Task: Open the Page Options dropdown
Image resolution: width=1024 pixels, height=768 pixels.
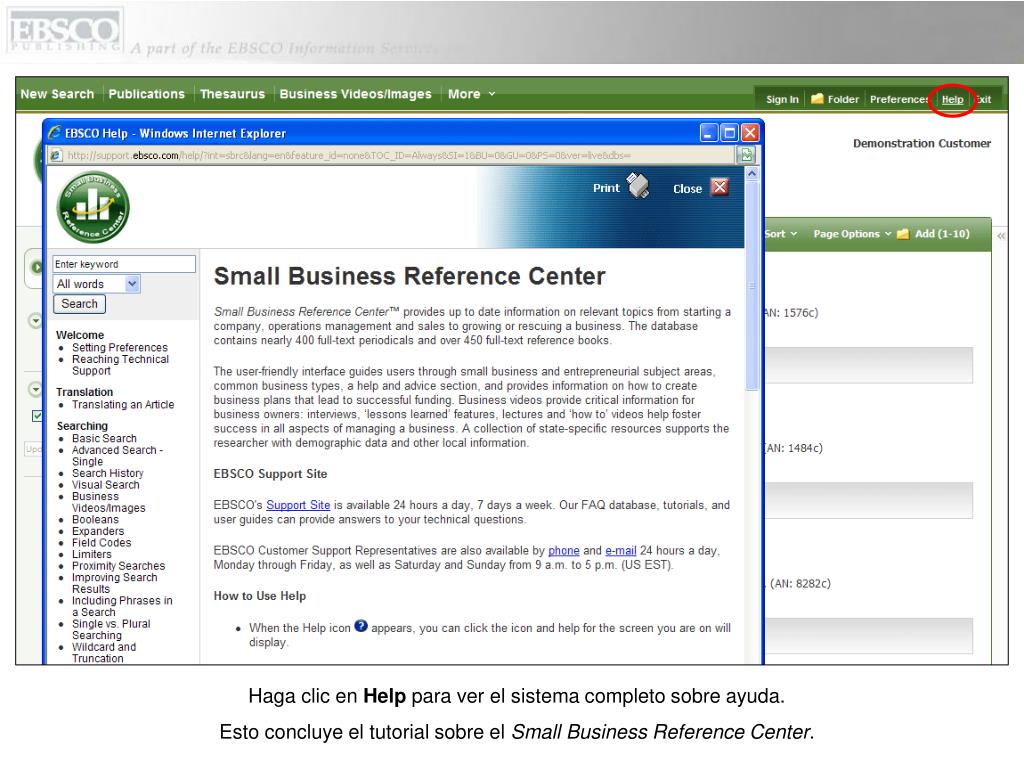Action: click(852, 234)
